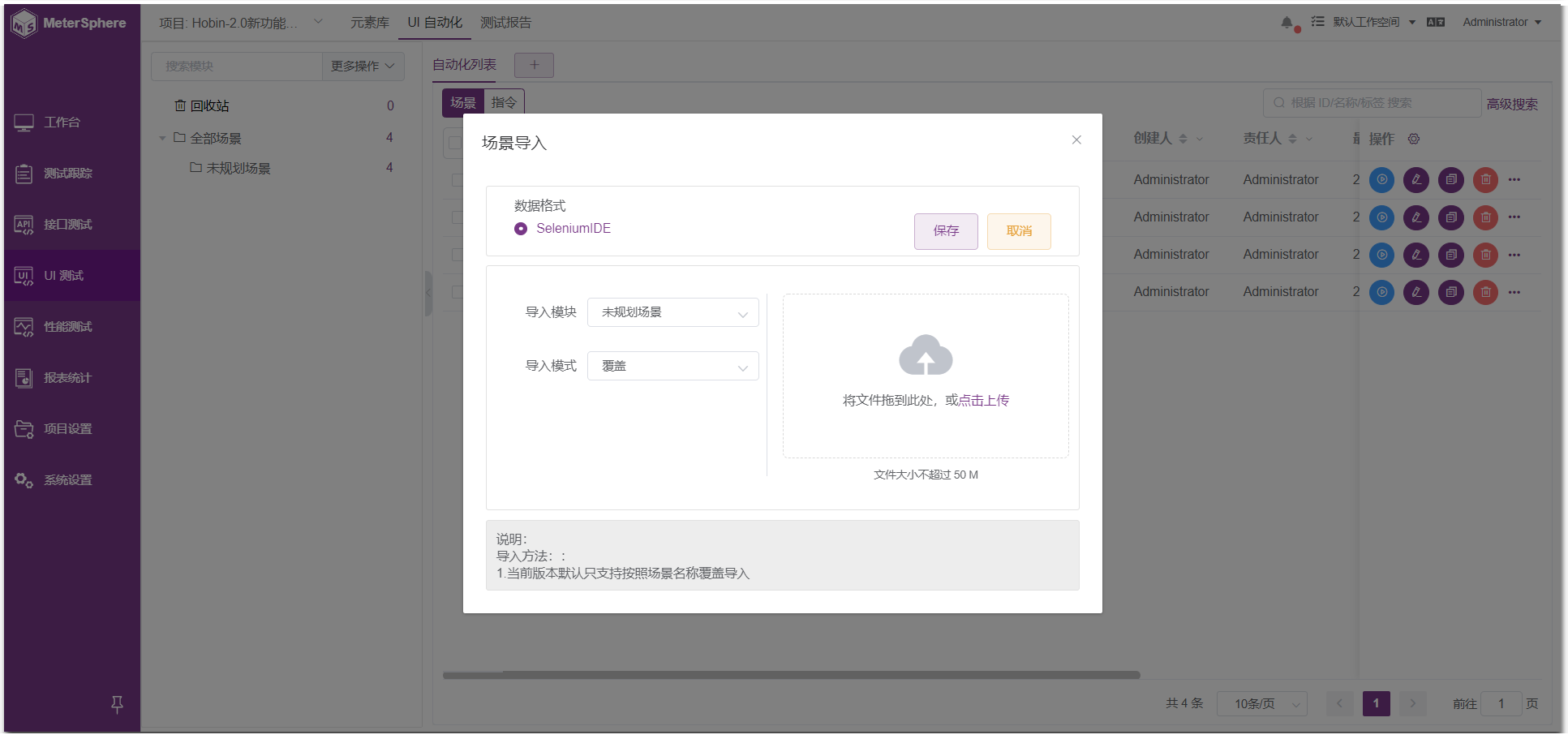1568x739 pixels.
Task: Delete the third scenario row
Action: 1486,255
